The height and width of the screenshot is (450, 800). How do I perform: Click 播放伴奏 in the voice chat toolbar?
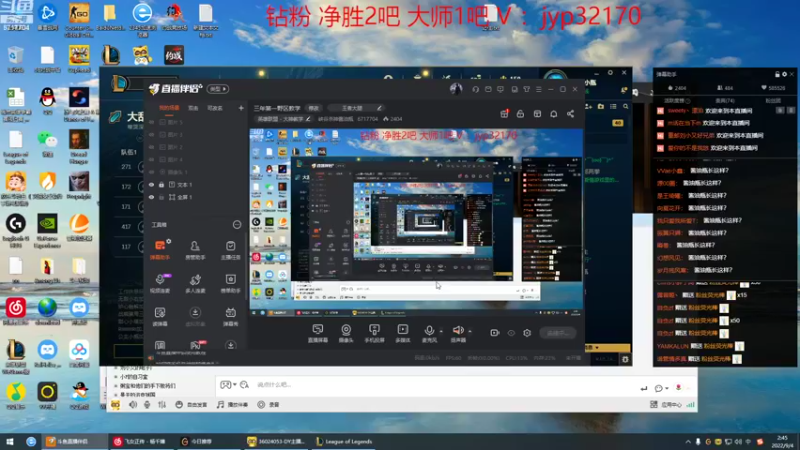(233, 405)
